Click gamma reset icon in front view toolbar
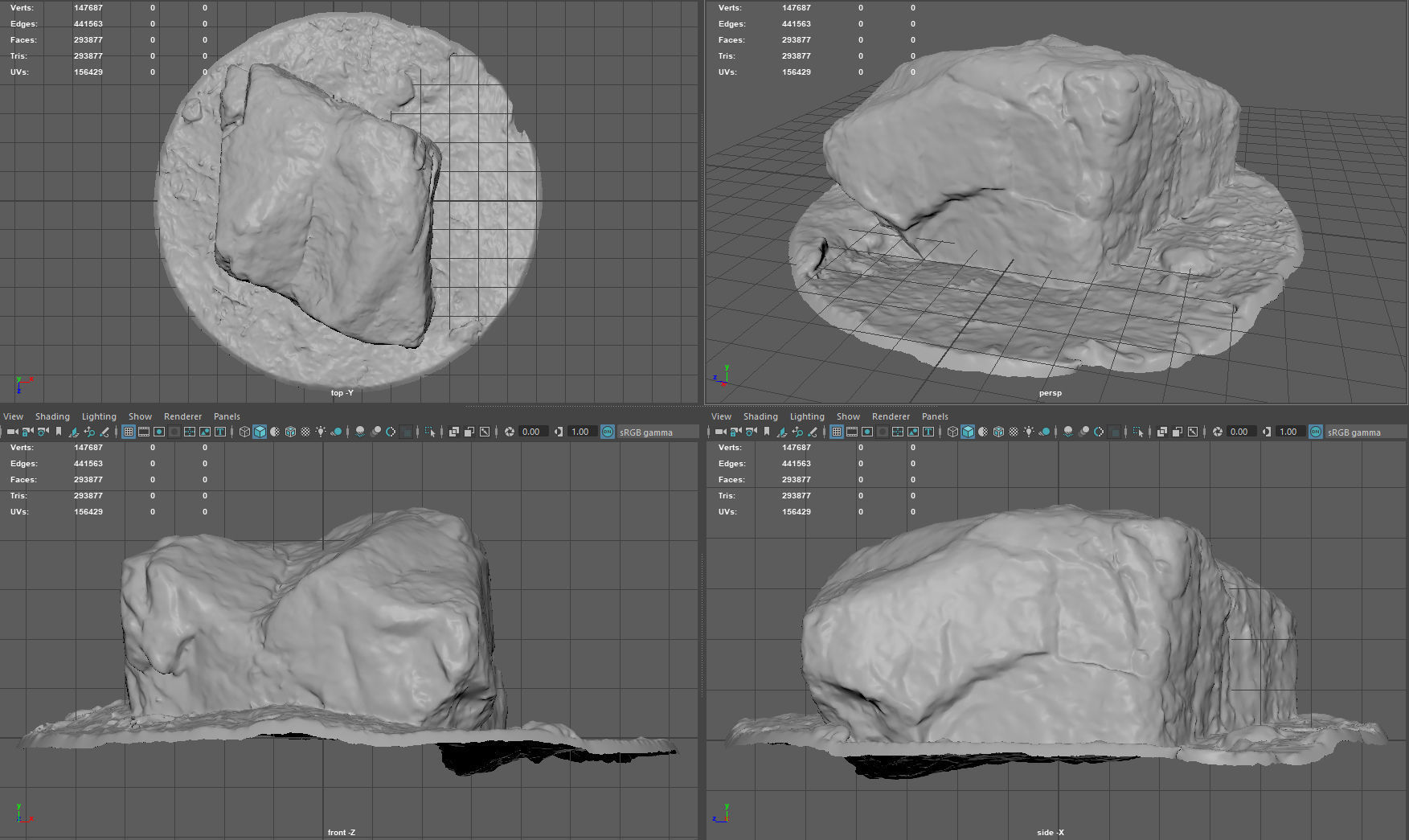This screenshot has width=1409, height=840. [559, 432]
